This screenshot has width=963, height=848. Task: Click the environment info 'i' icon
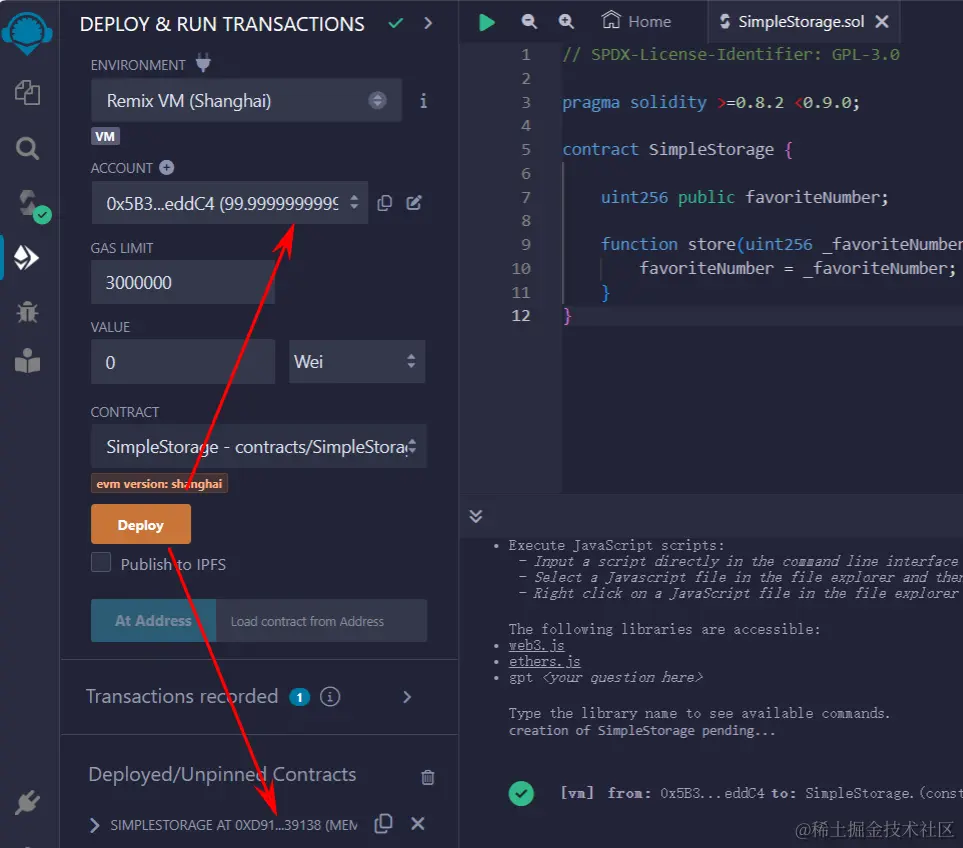click(423, 101)
